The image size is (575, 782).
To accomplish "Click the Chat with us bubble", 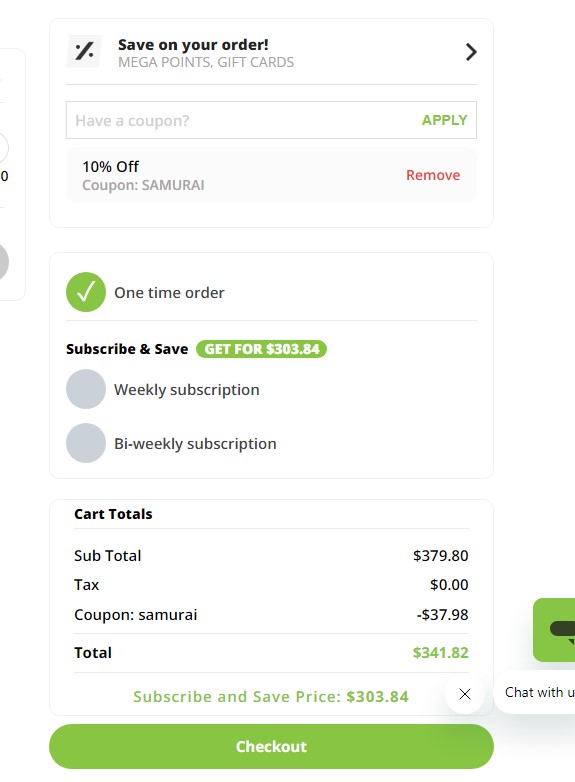I will point(536,692).
